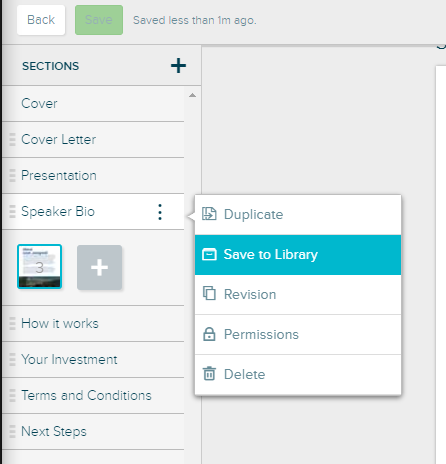Click the Save to Library archive icon
The width and height of the screenshot is (446, 464).
tap(209, 254)
